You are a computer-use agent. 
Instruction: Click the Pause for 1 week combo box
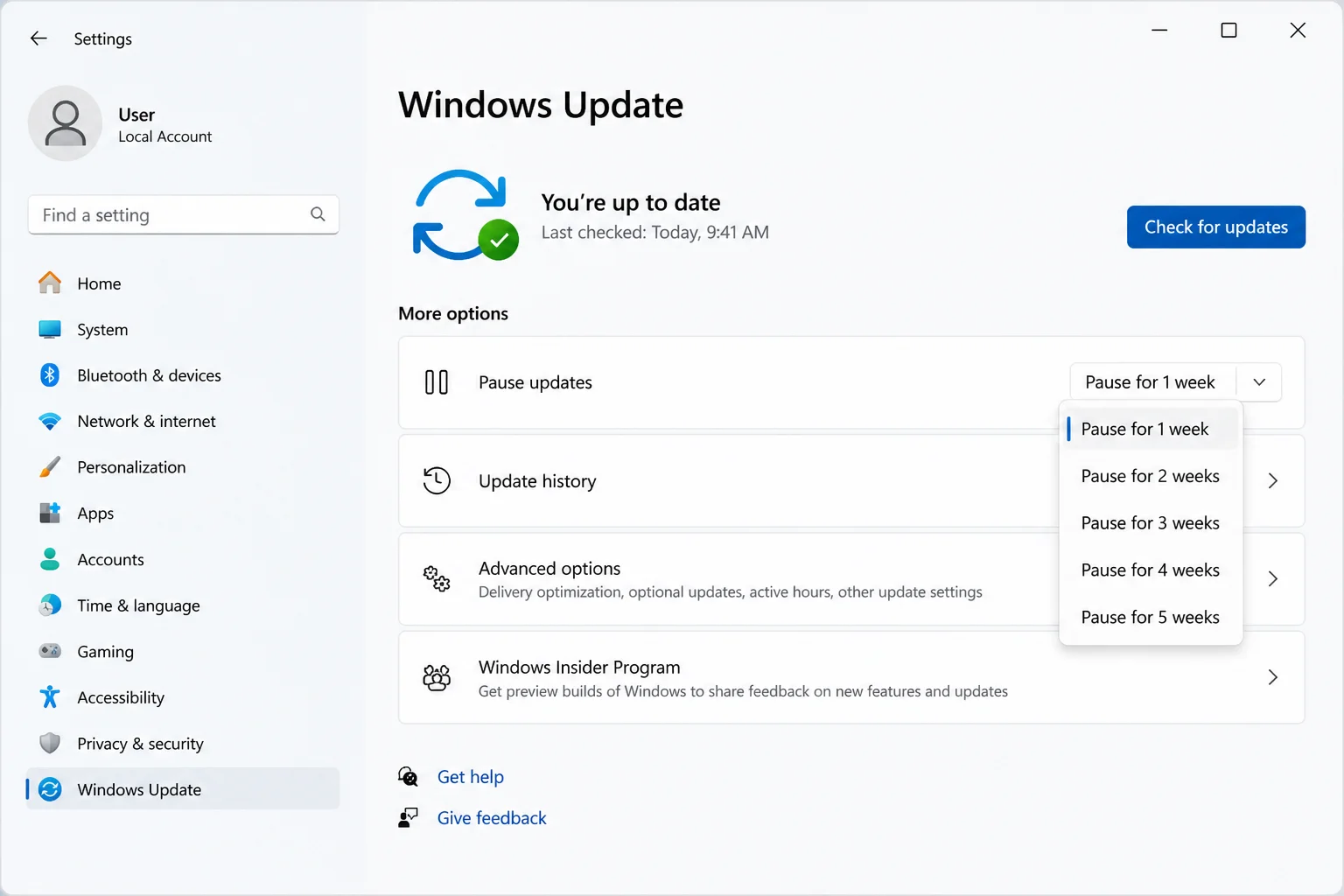(1175, 382)
